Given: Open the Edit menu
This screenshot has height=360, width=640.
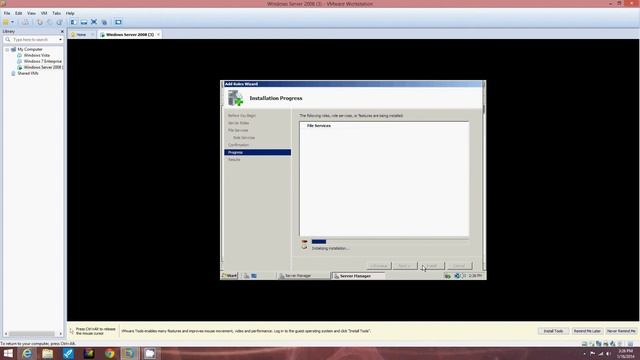Looking at the screenshot, I should (18, 13).
